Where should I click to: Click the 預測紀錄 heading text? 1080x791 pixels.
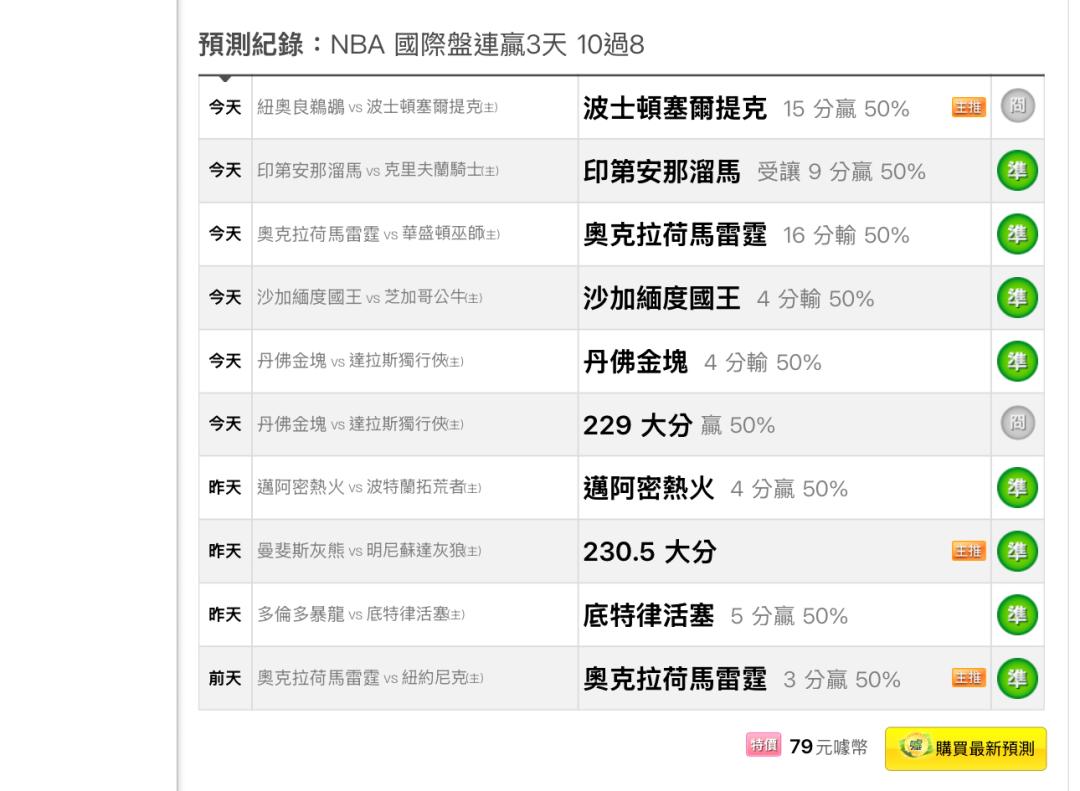tap(251, 45)
